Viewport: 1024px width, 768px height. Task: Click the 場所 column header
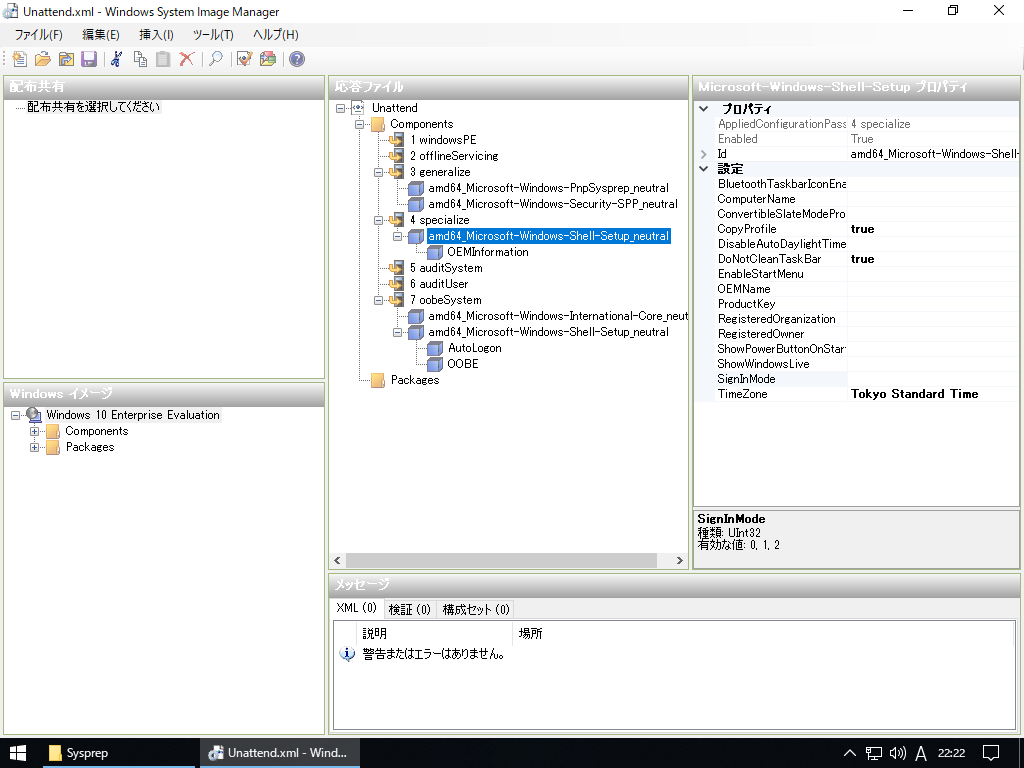(x=763, y=633)
